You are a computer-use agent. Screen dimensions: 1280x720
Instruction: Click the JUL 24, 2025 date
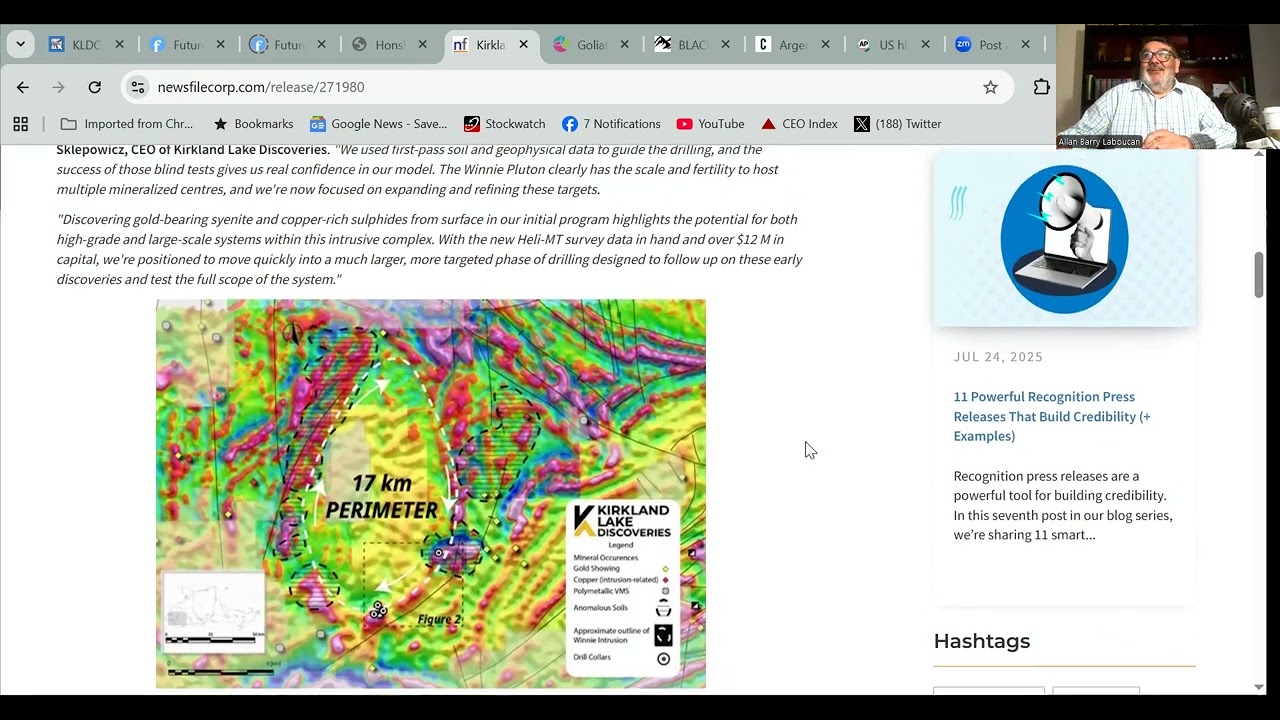998,357
